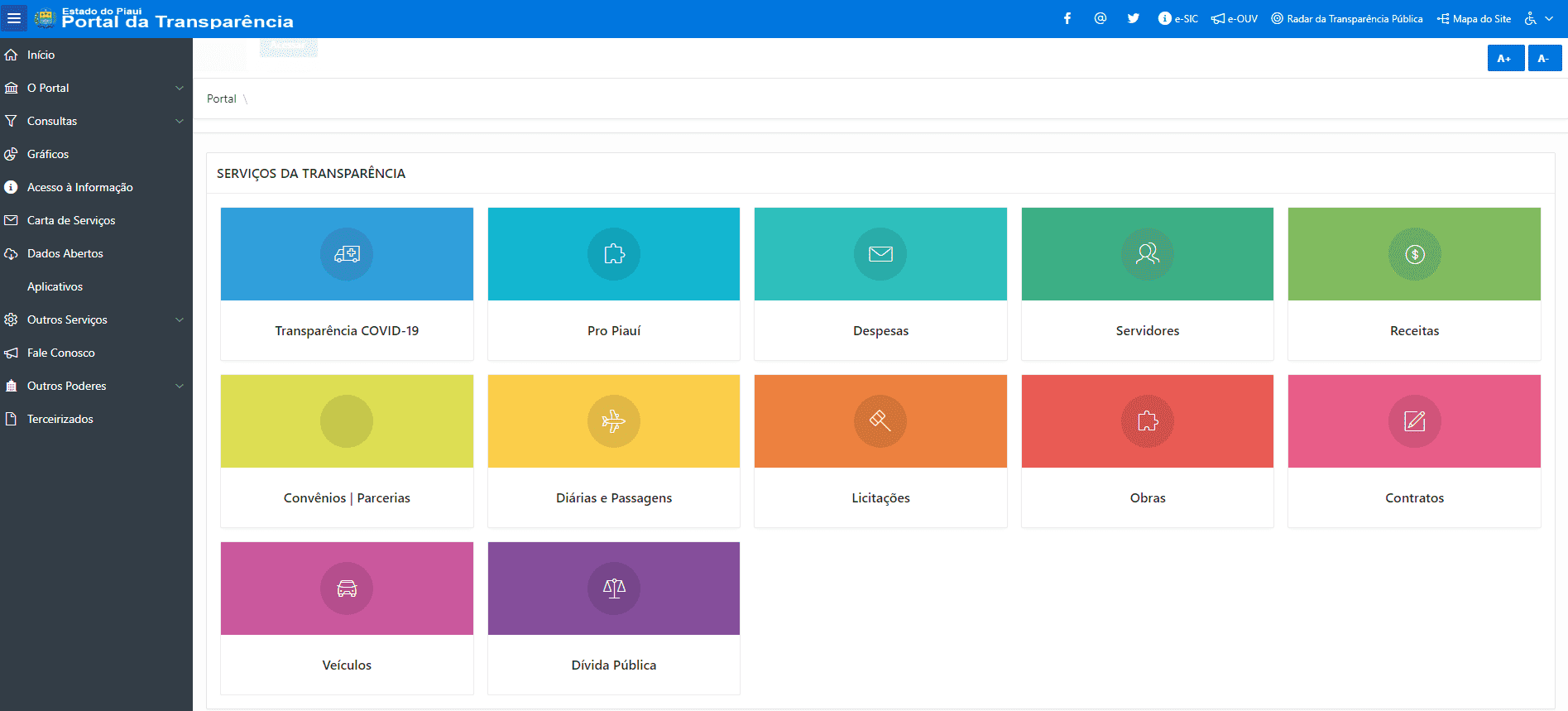Click the Portal breadcrumb link
Screen dimensions: 1568x711
(x=221, y=98)
